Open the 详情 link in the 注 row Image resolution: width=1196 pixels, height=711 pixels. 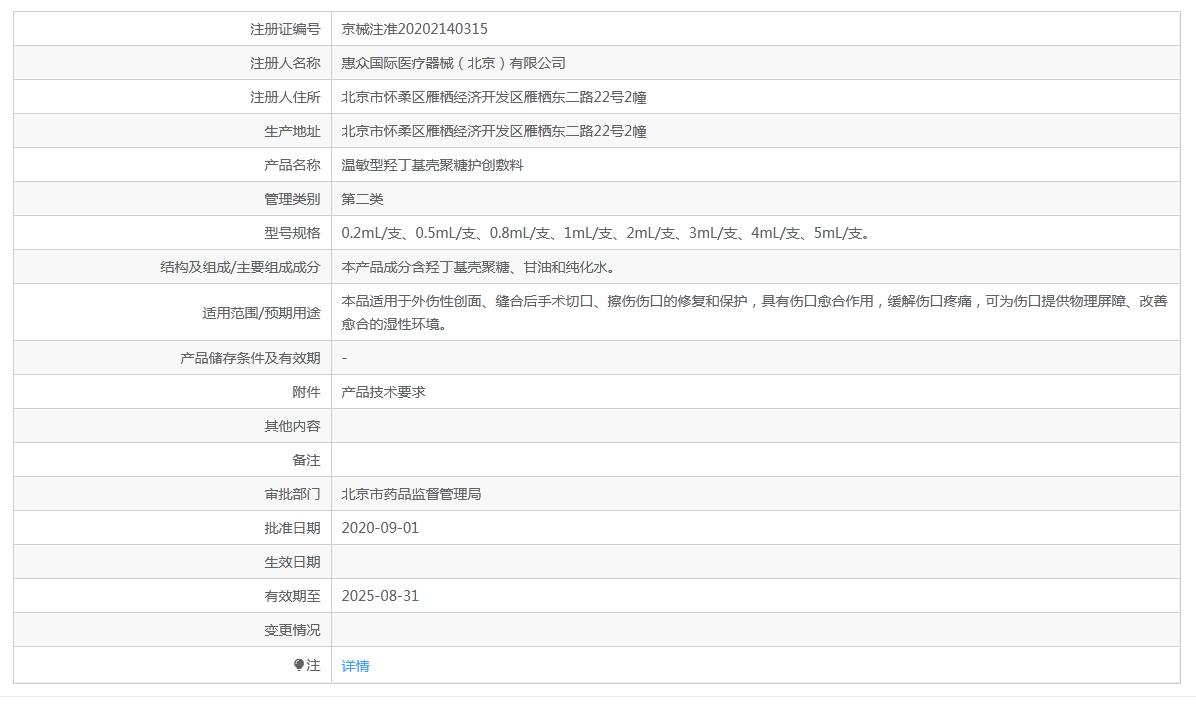coord(355,666)
